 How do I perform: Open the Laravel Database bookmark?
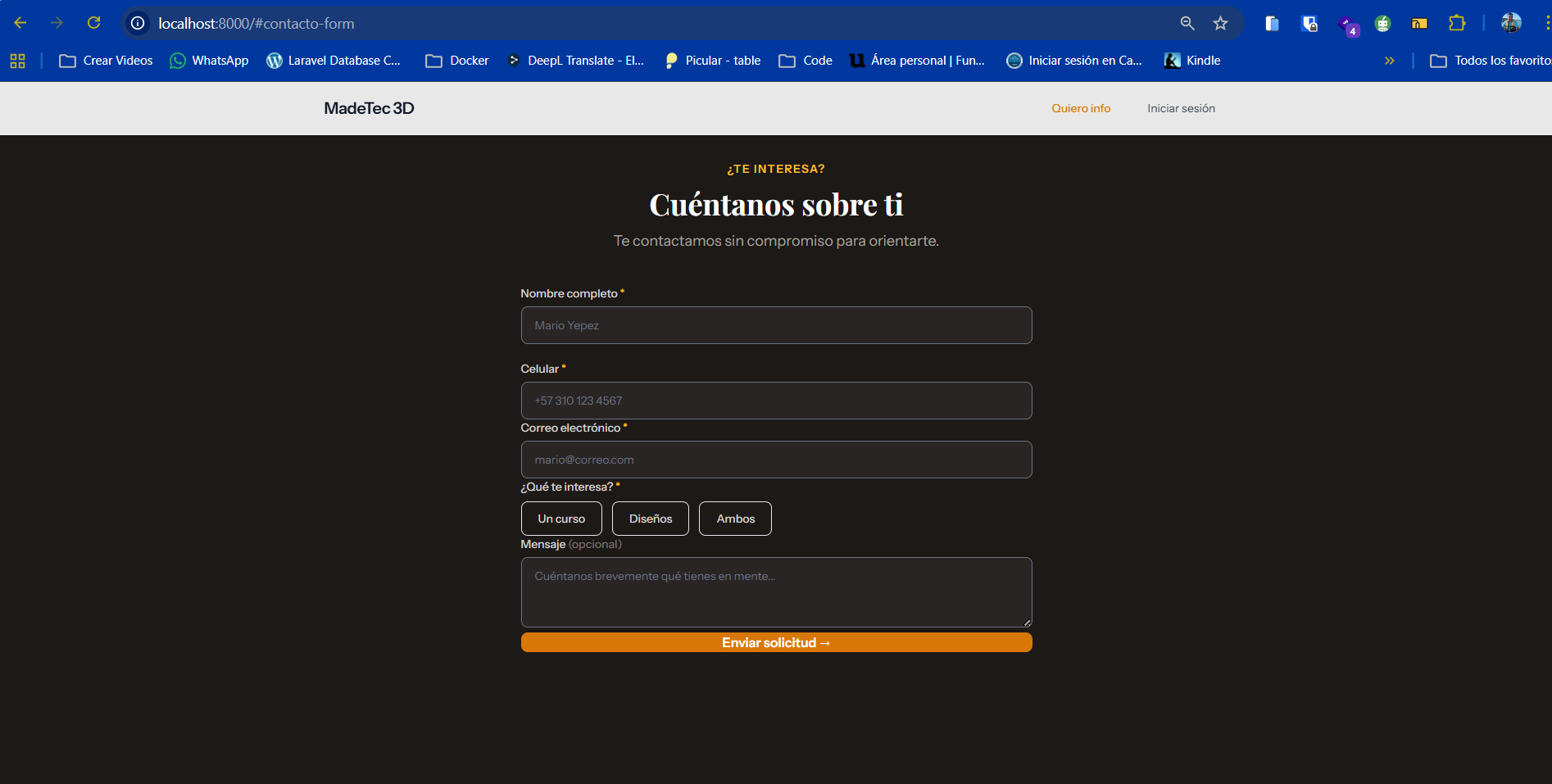coord(334,61)
